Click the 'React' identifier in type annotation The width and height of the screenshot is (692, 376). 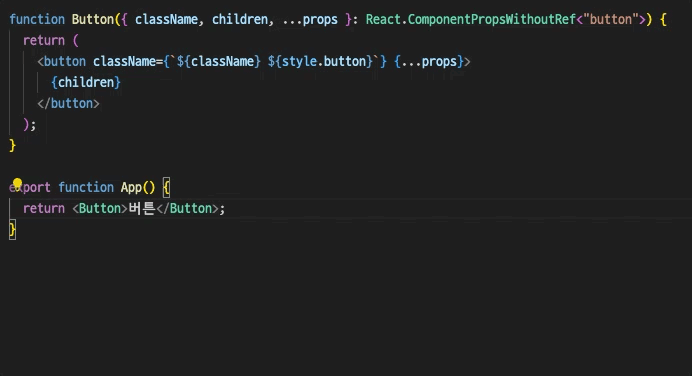(x=383, y=19)
